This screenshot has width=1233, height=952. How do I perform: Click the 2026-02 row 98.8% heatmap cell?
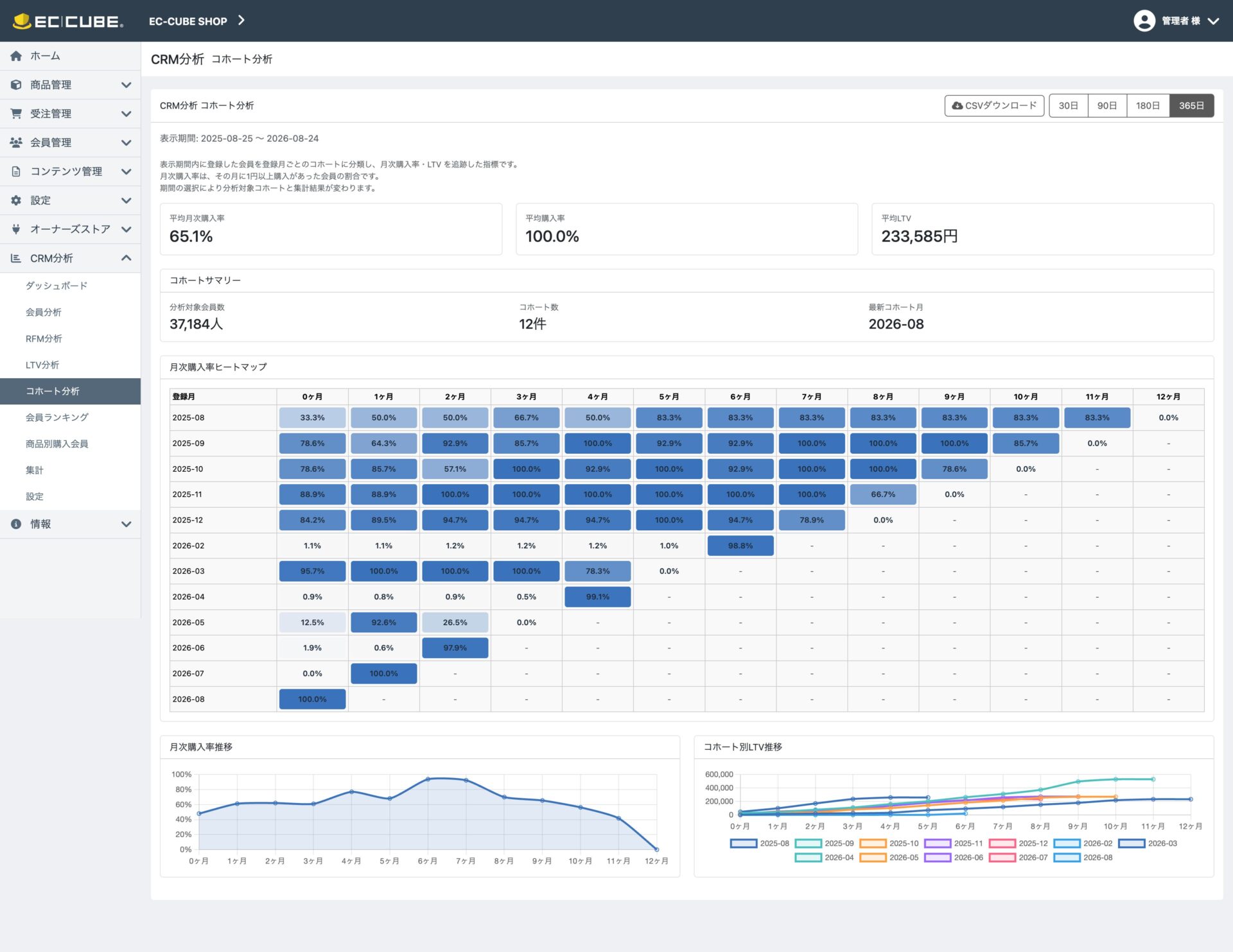coord(740,546)
